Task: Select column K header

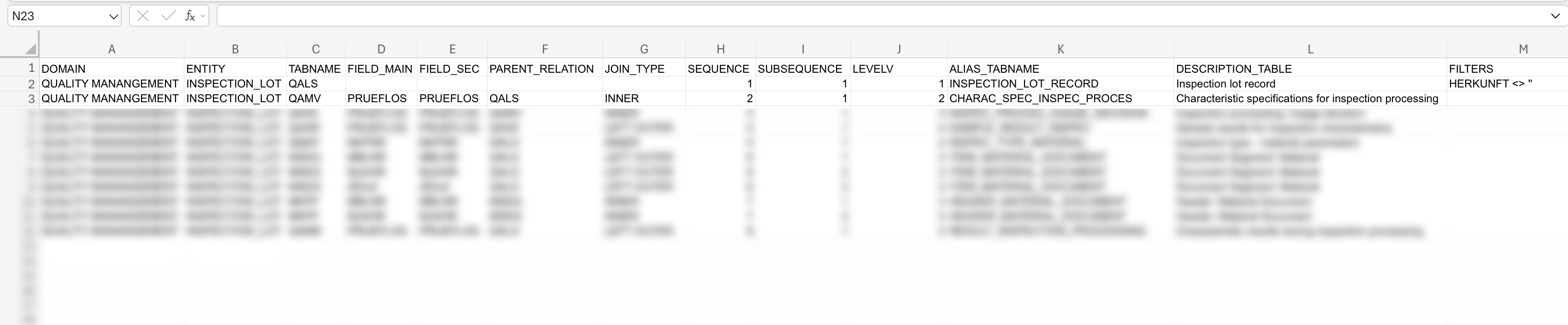Action: pyautogui.click(x=1061, y=49)
